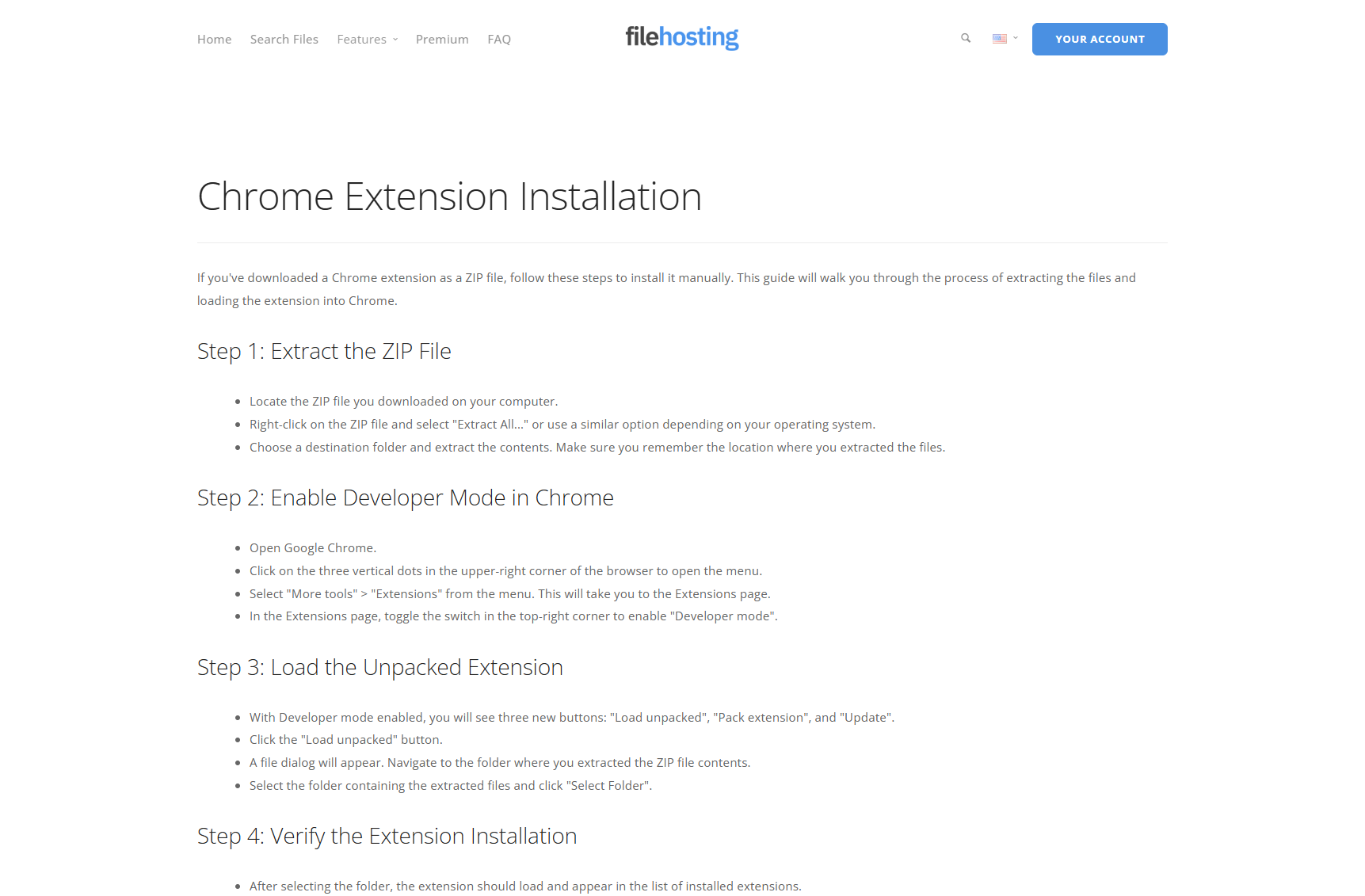Click the Chrome Extension Installation title
1365x896 pixels.
pos(449,196)
